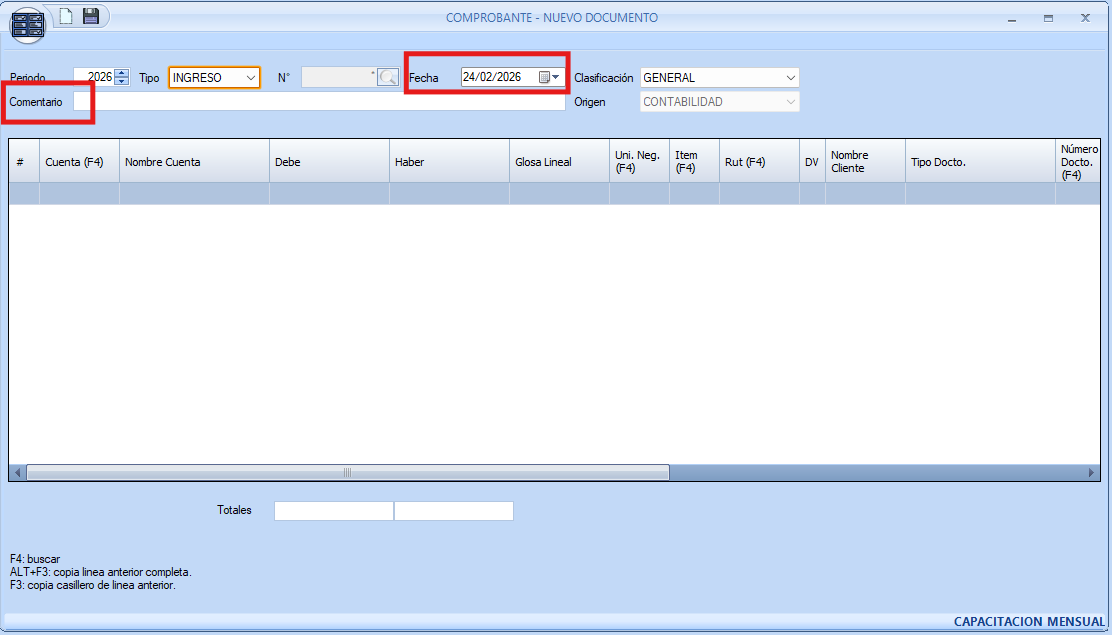Click the Tipo Docto. column header
The height and width of the screenshot is (635, 1112).
pyautogui.click(x=979, y=162)
